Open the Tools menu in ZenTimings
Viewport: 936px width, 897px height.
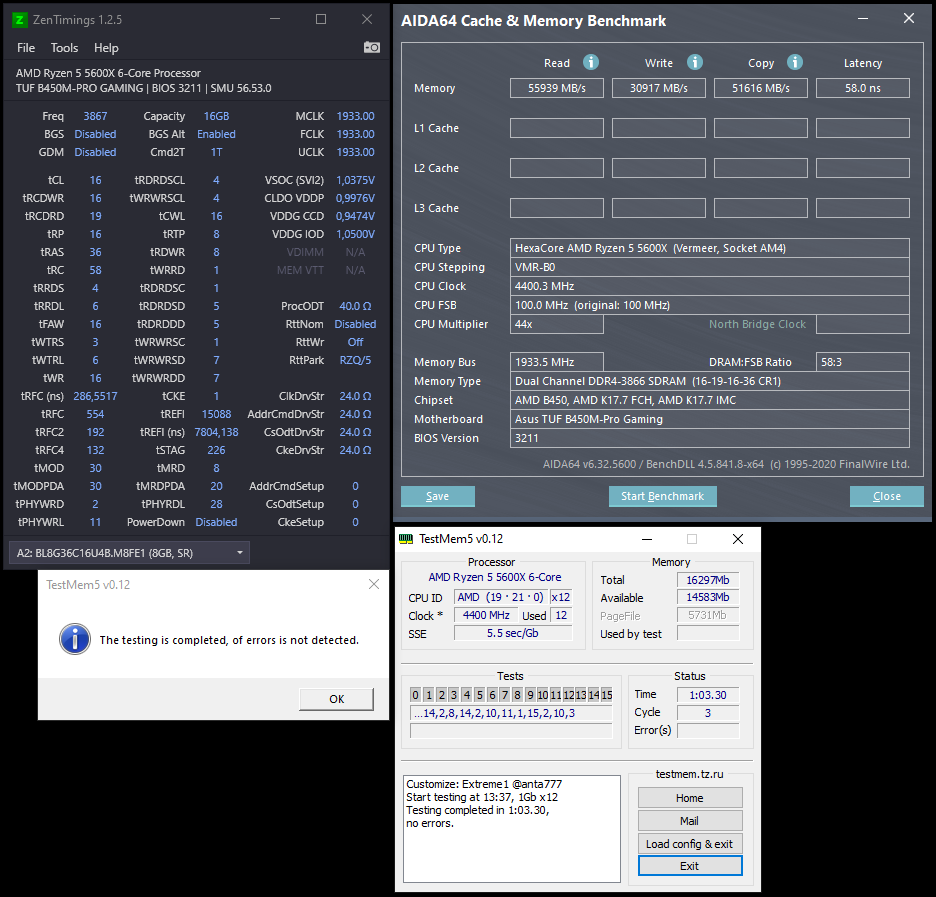[x=64, y=48]
